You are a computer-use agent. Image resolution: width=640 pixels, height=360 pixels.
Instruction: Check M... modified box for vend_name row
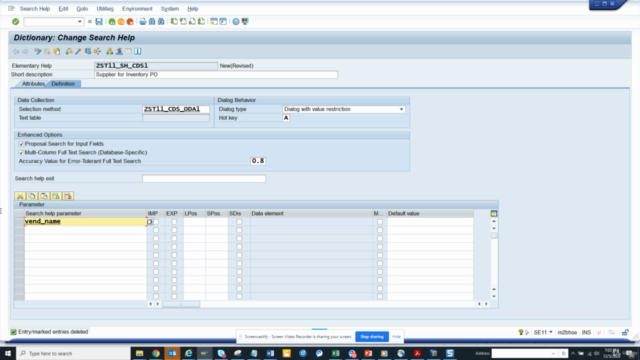(380, 222)
